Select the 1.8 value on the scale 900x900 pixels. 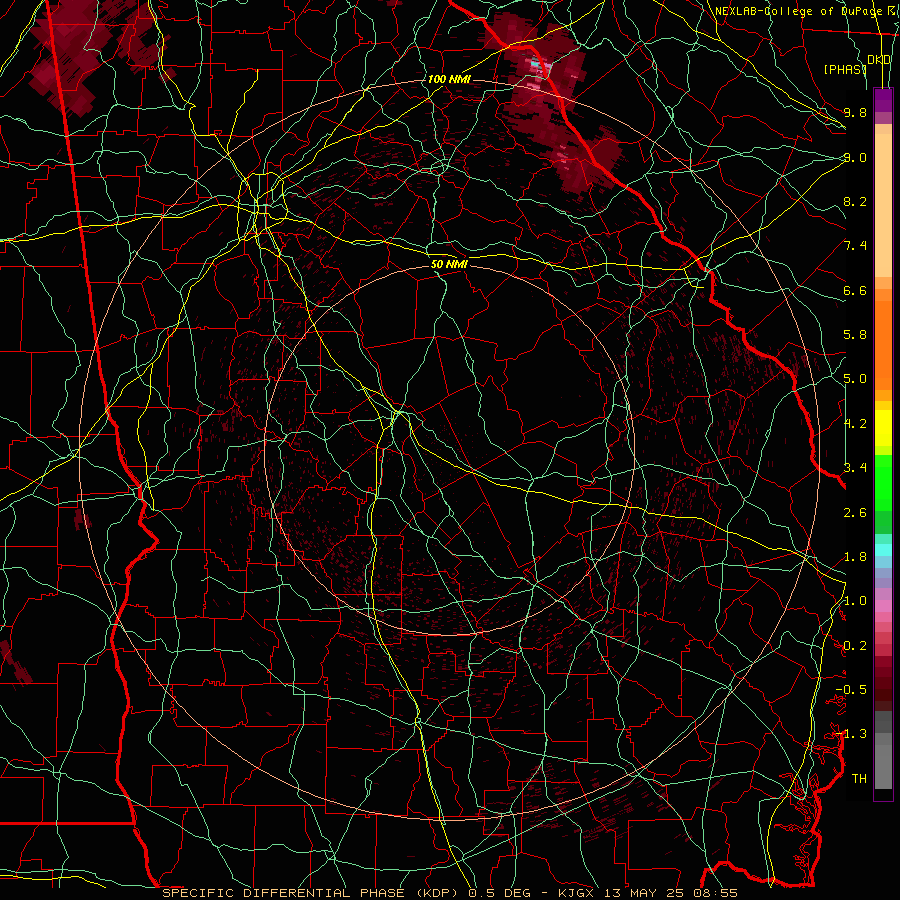[x=855, y=557]
